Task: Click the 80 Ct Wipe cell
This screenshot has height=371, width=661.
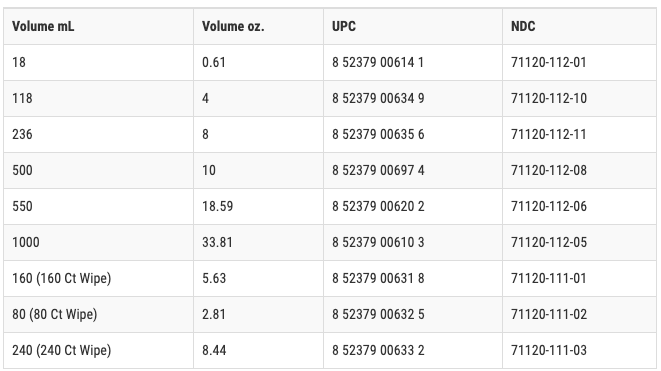Action: tap(99, 315)
